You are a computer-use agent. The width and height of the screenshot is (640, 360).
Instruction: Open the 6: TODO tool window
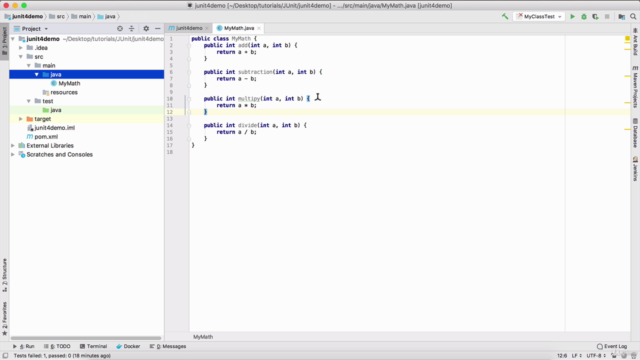pyautogui.click(x=57, y=347)
